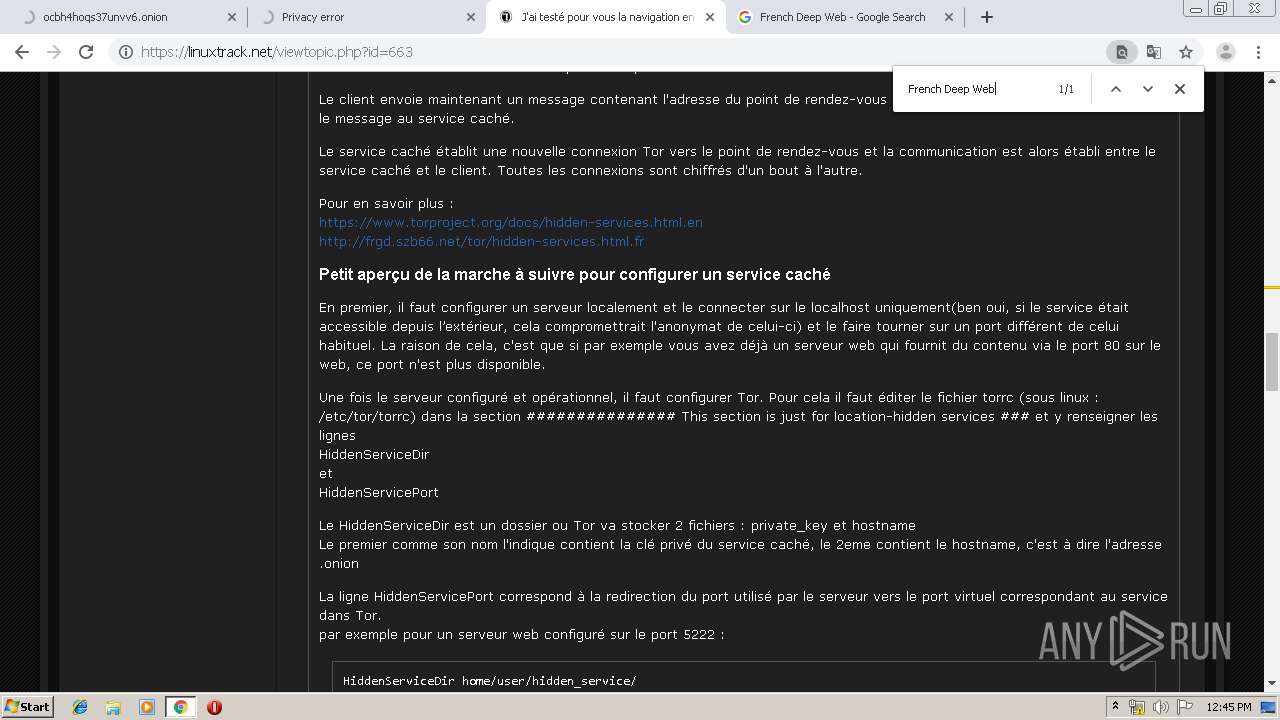Close the linuxtrack article tab
This screenshot has width=1280, height=720.
[x=710, y=17]
